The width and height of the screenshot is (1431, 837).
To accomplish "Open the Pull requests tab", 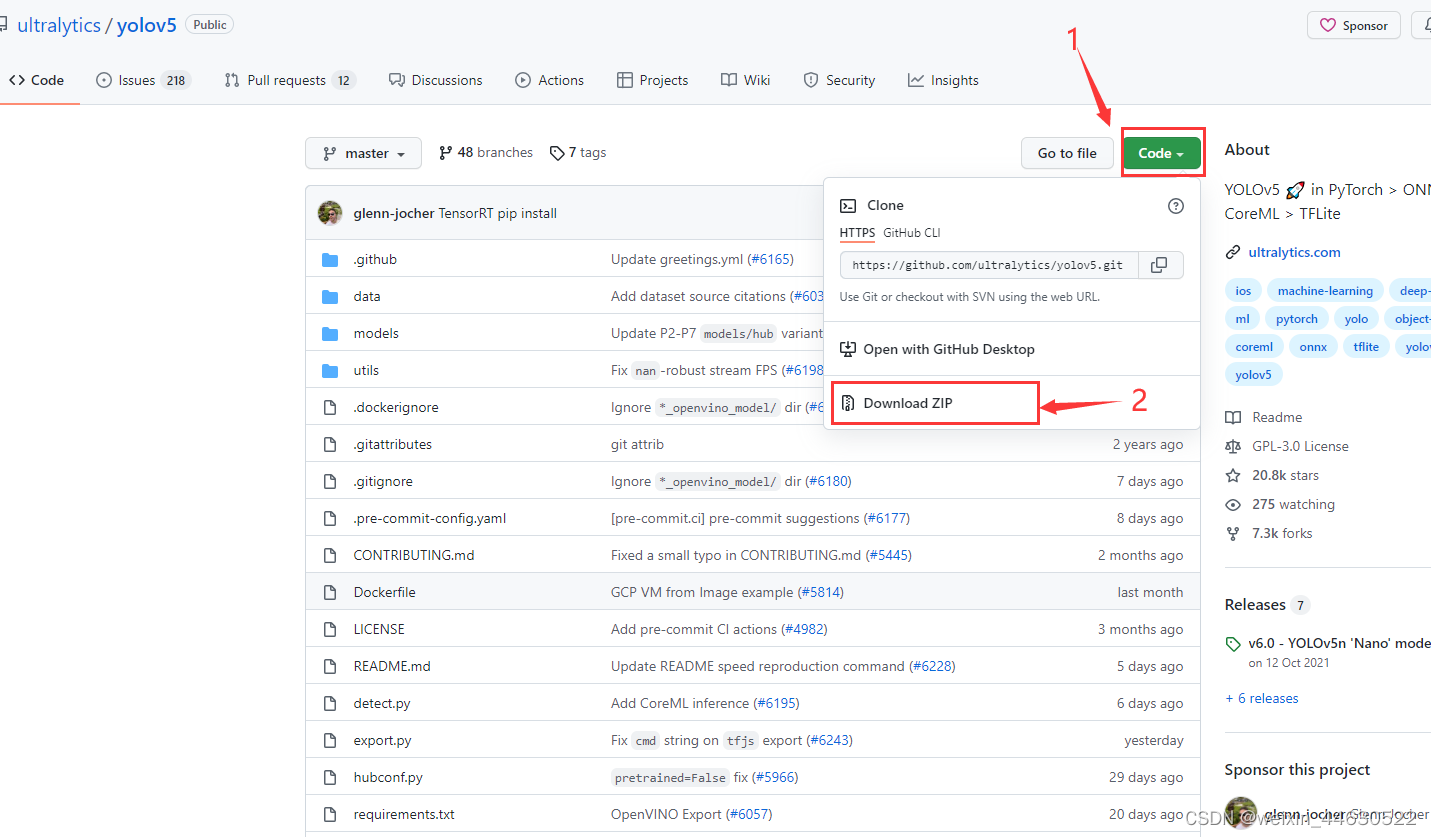I will click(x=290, y=80).
